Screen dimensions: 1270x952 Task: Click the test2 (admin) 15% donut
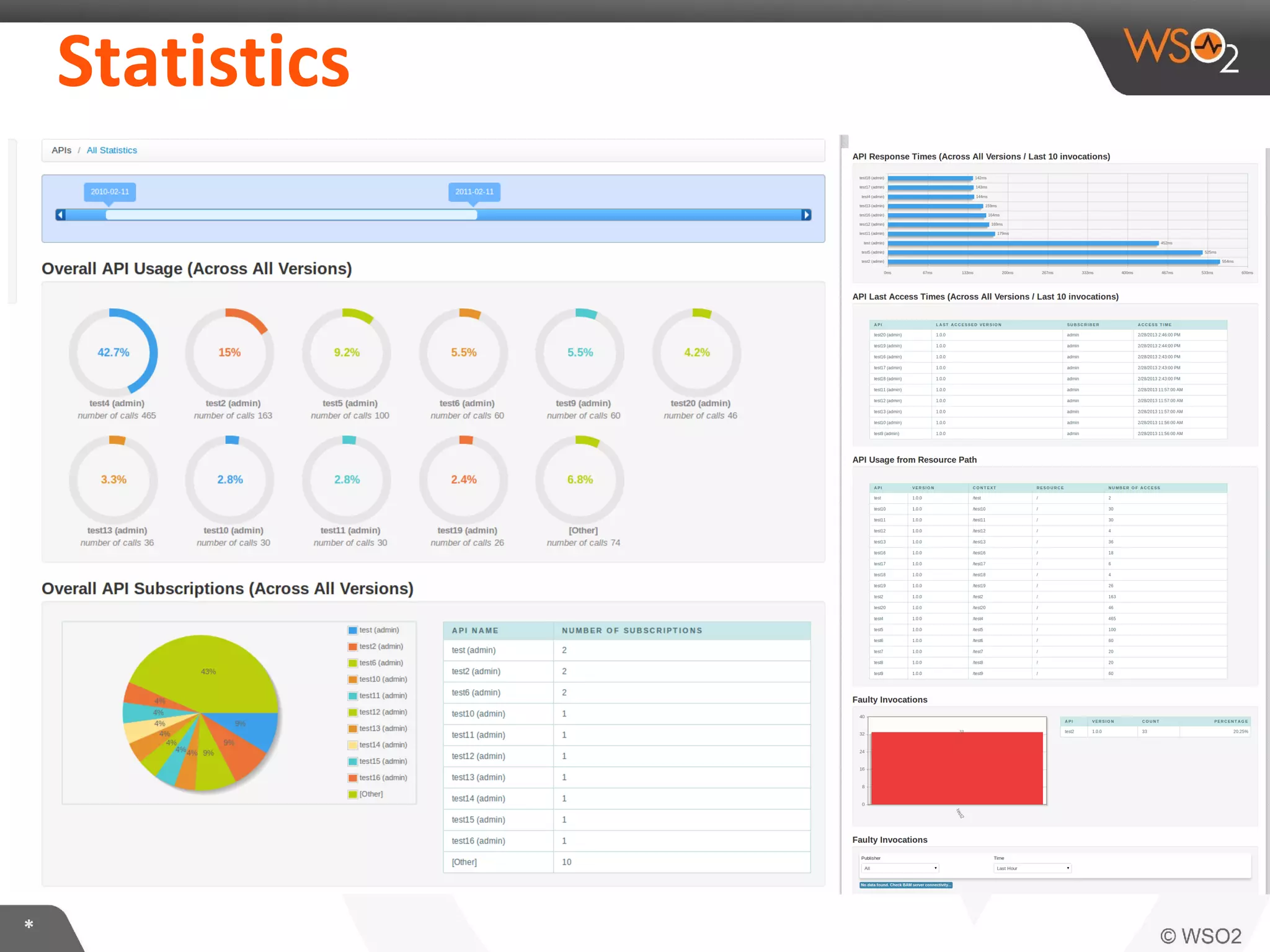pyautogui.click(x=229, y=352)
